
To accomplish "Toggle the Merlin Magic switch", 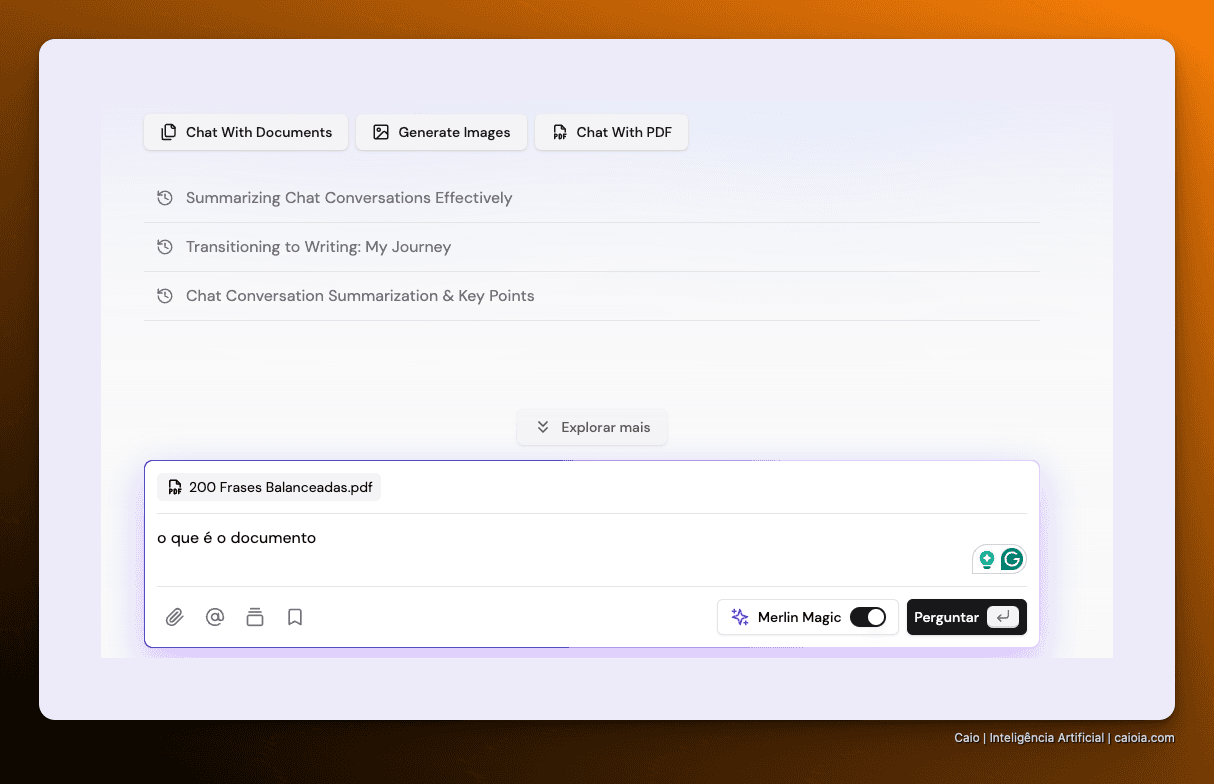I will click(868, 617).
